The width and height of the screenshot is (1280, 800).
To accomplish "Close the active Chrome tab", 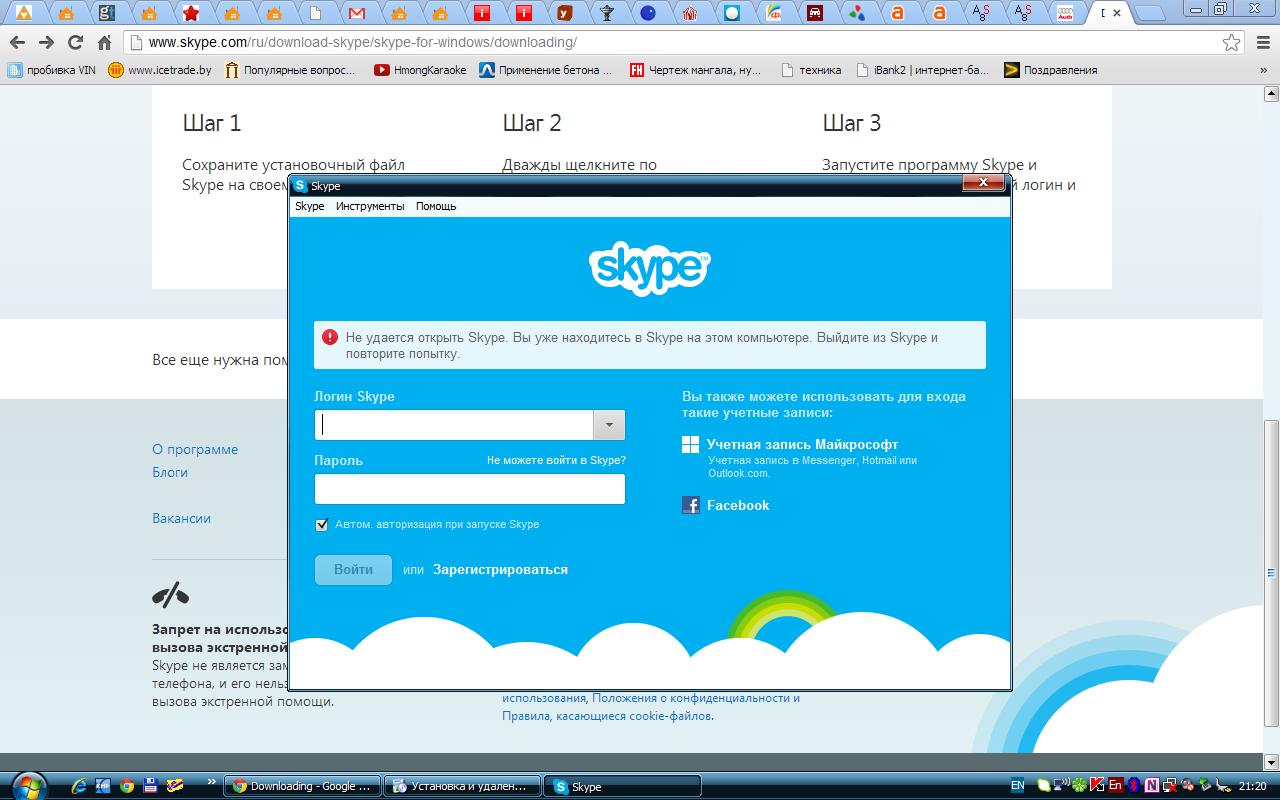I will 1118,13.
